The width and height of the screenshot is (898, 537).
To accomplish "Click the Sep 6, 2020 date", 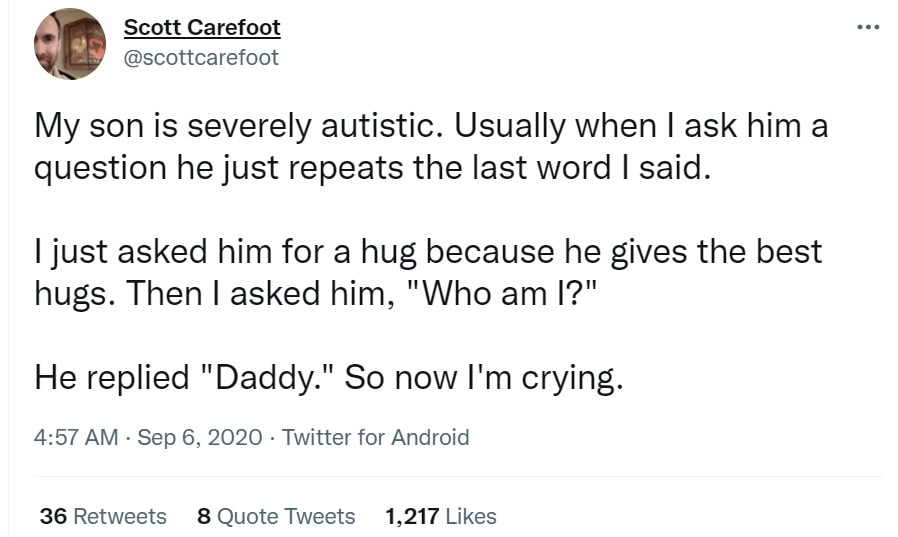I will coord(200,437).
